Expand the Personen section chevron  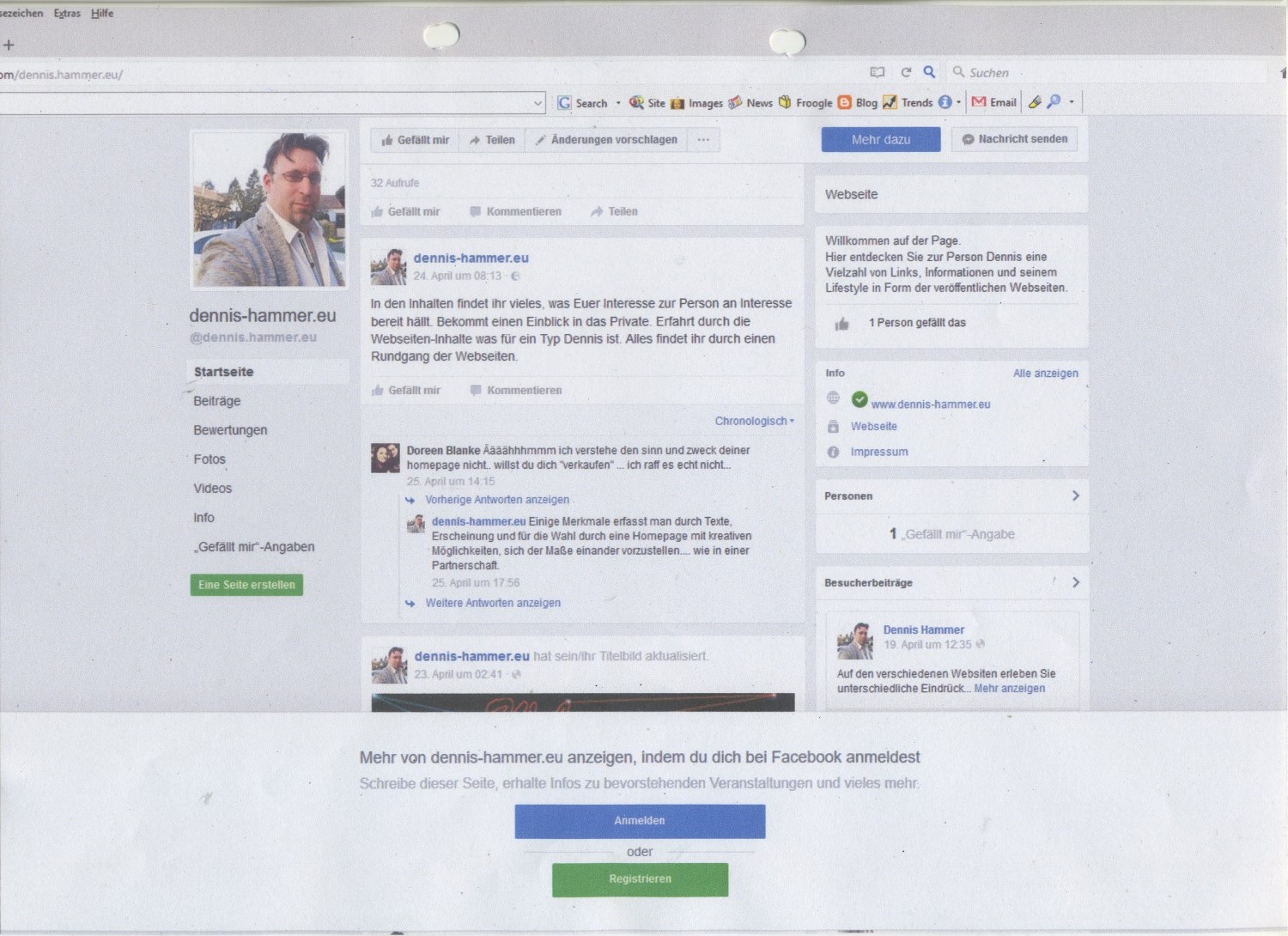pos(1075,496)
